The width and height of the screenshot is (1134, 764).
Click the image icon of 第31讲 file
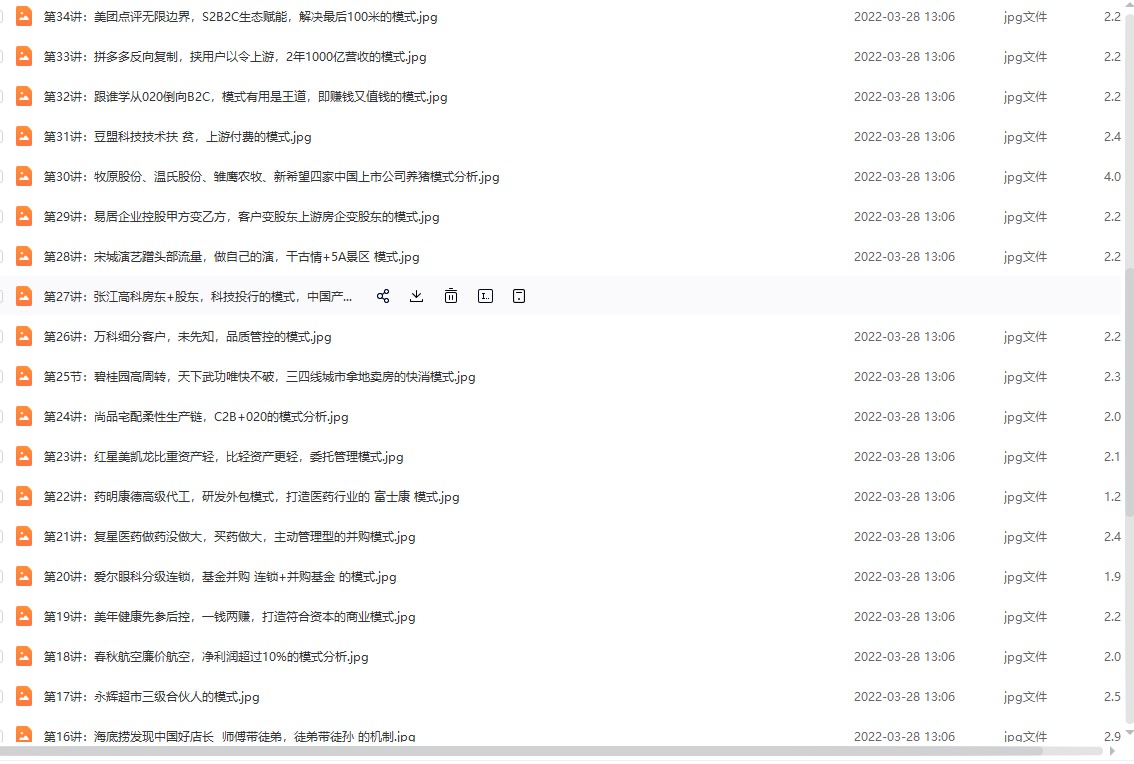tap(24, 136)
